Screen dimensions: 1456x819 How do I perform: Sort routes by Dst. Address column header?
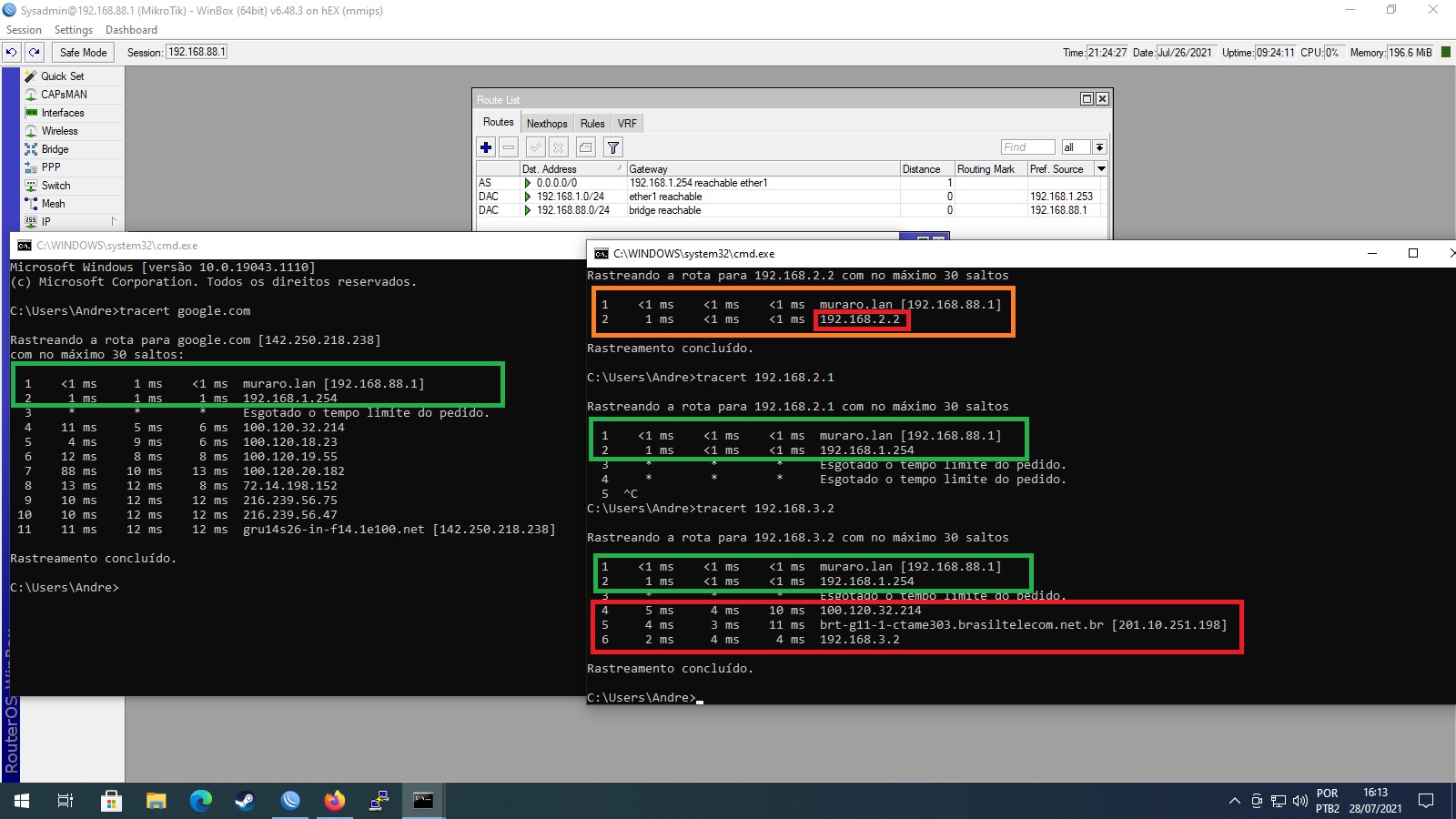tap(571, 169)
